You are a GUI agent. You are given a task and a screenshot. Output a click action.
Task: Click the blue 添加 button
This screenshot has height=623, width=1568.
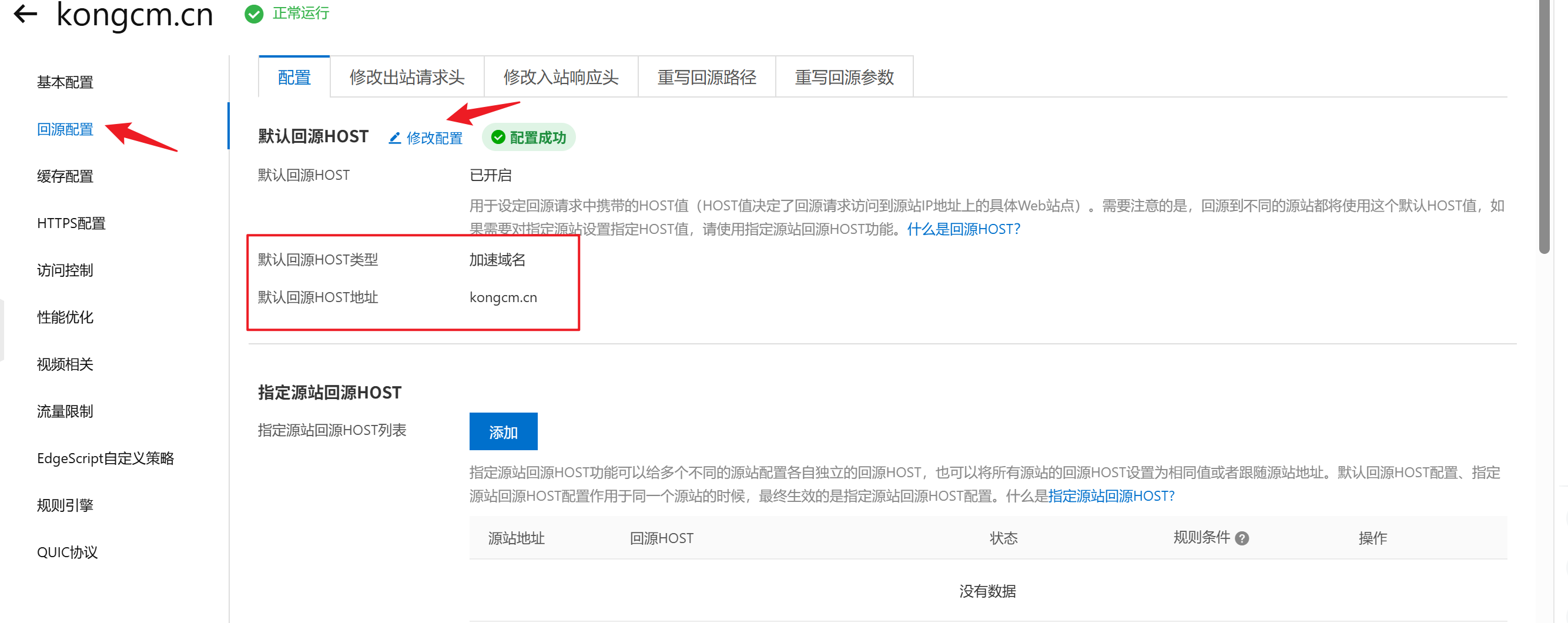(503, 432)
